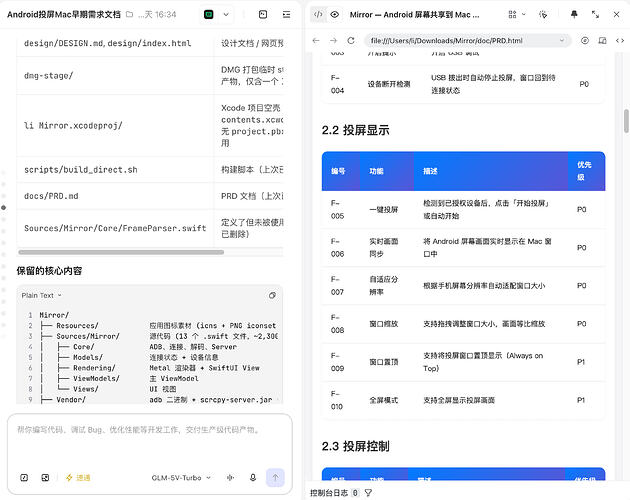Copy the code block contents
This screenshot has width=630, height=500.
[x=272, y=295]
